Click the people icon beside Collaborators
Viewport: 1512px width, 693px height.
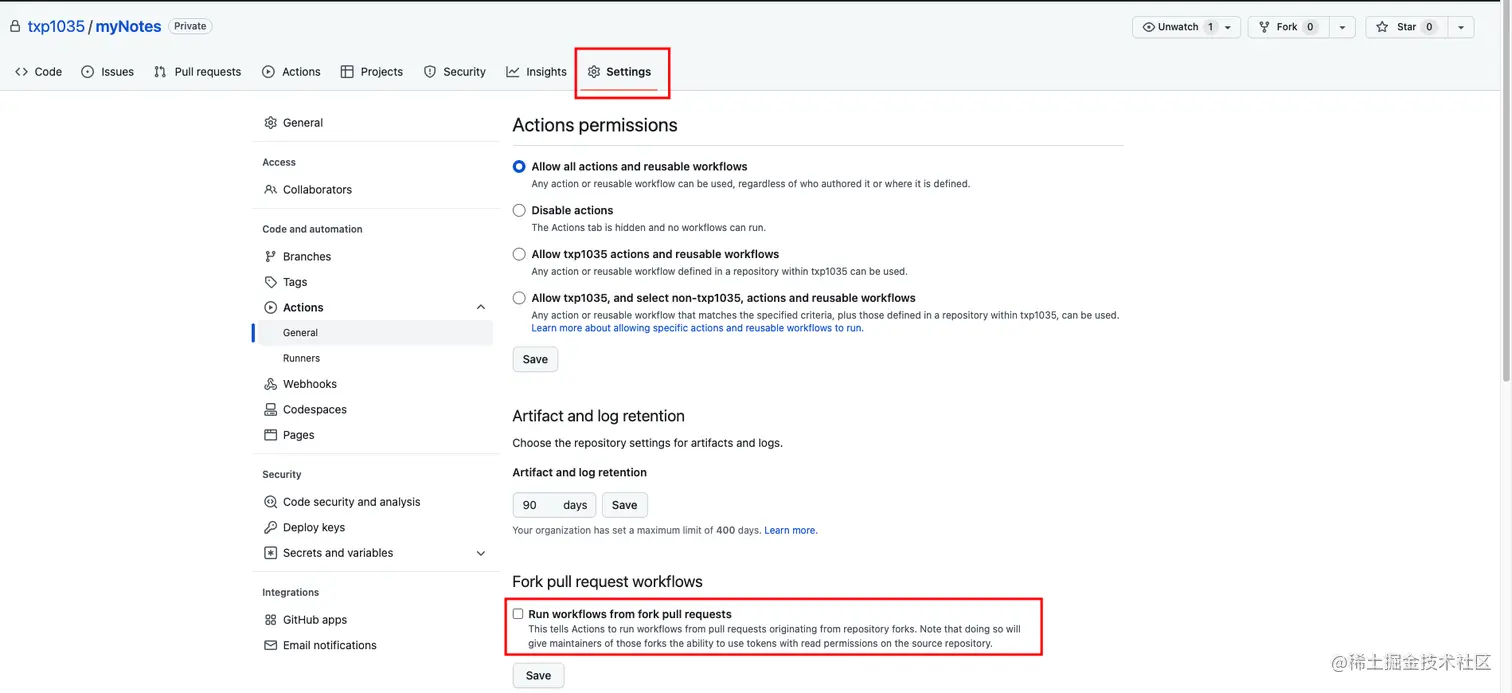(270, 190)
